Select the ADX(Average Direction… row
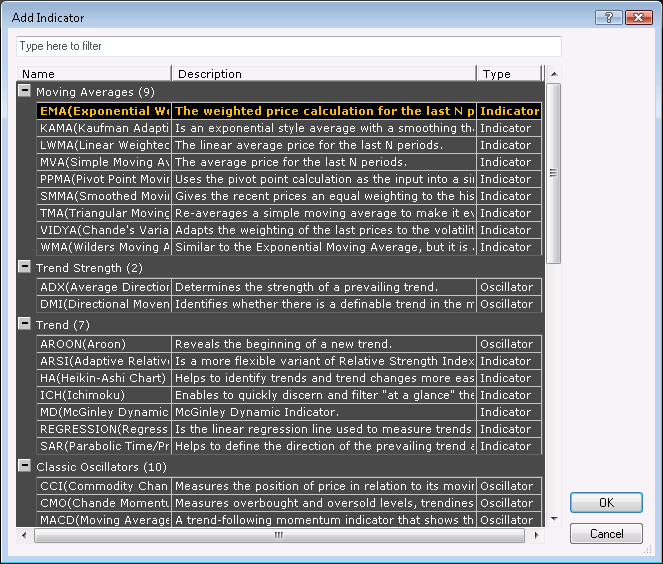The height and width of the screenshot is (564, 663). tap(289, 287)
